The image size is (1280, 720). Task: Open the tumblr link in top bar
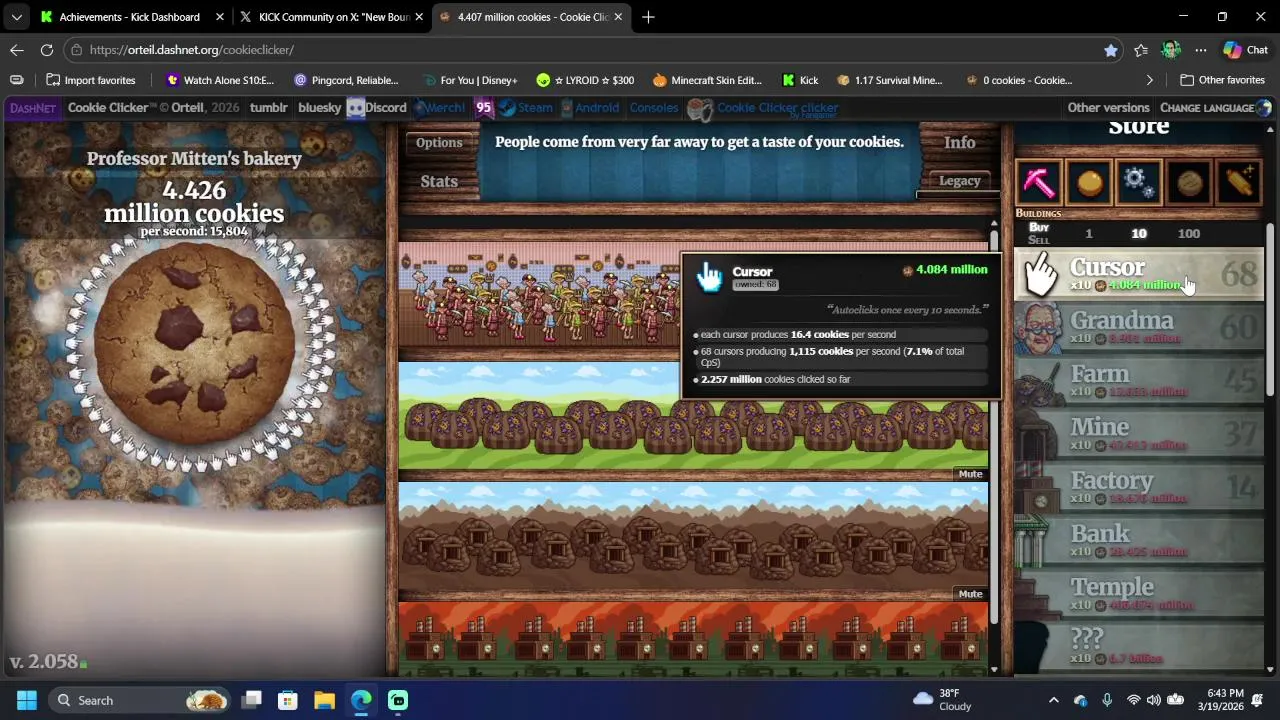coord(268,108)
